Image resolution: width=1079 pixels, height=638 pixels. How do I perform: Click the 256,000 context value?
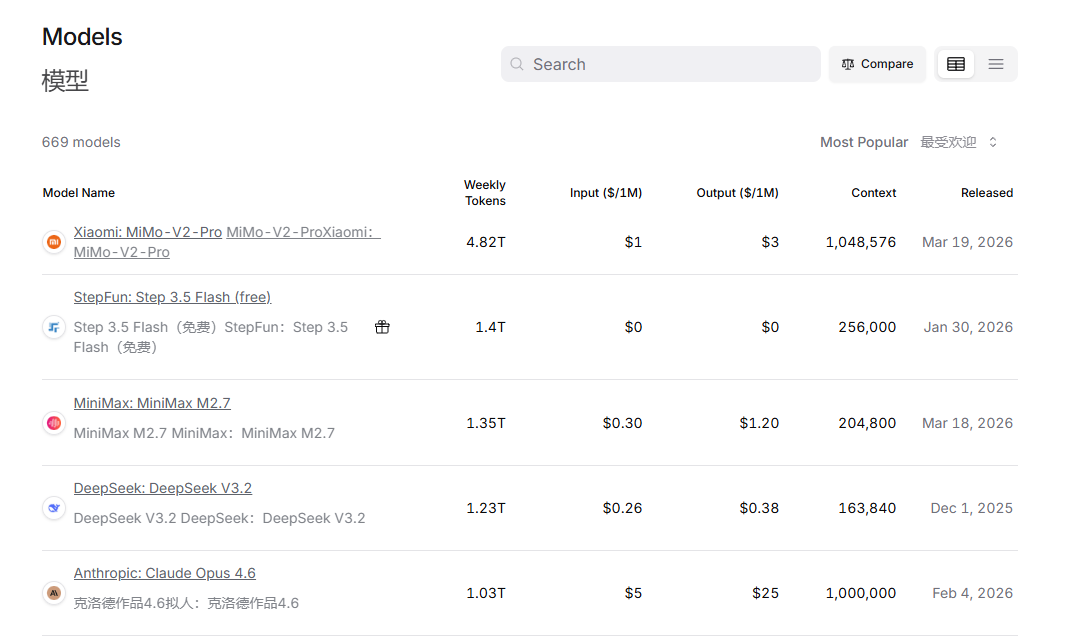click(x=867, y=327)
